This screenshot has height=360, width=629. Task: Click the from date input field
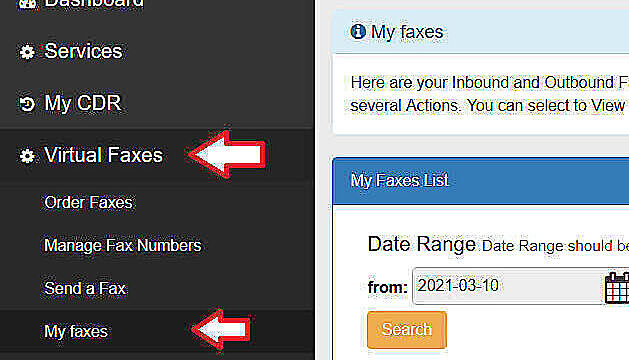point(508,286)
